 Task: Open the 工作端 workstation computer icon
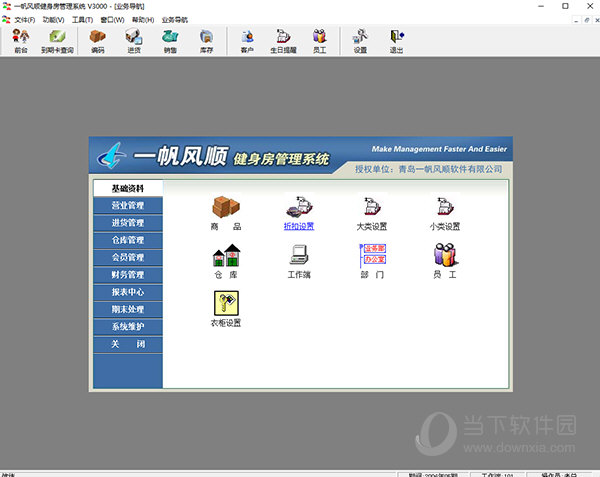299,255
